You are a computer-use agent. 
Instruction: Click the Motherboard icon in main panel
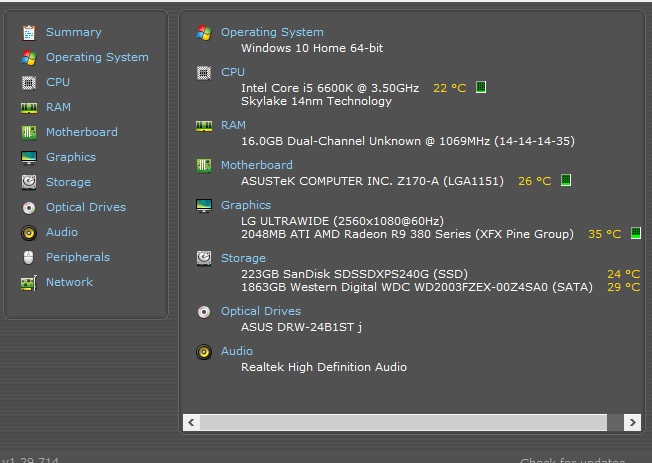[x=204, y=166]
